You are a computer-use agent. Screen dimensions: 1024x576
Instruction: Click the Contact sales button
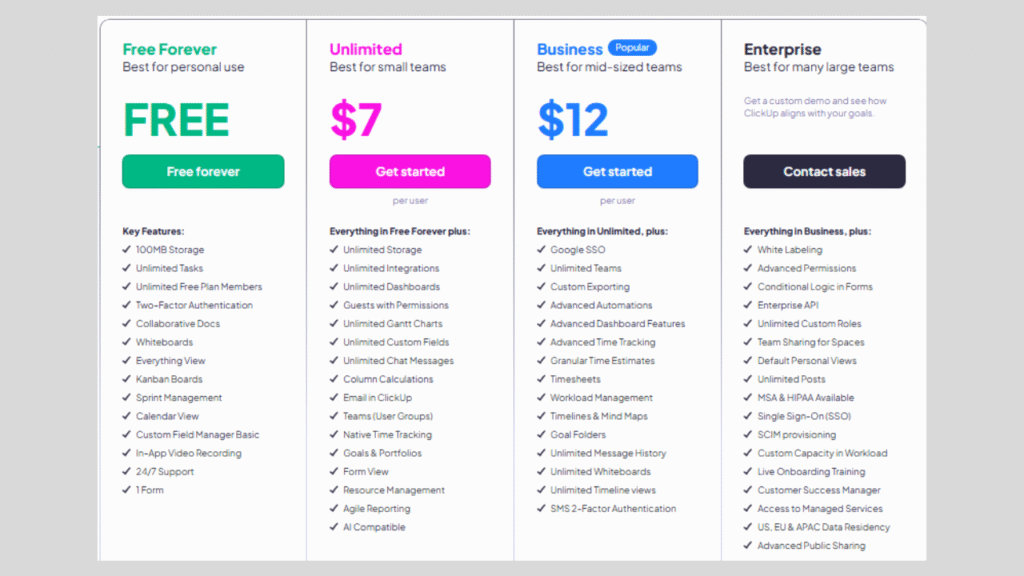pos(824,172)
